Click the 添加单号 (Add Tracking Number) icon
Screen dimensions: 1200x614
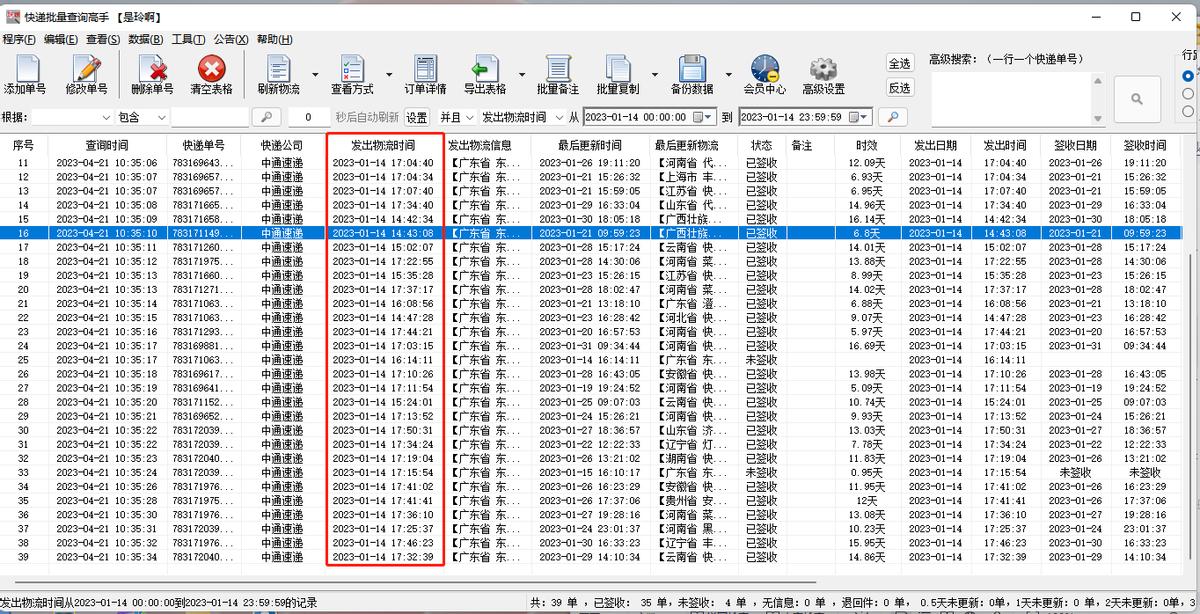(27, 70)
